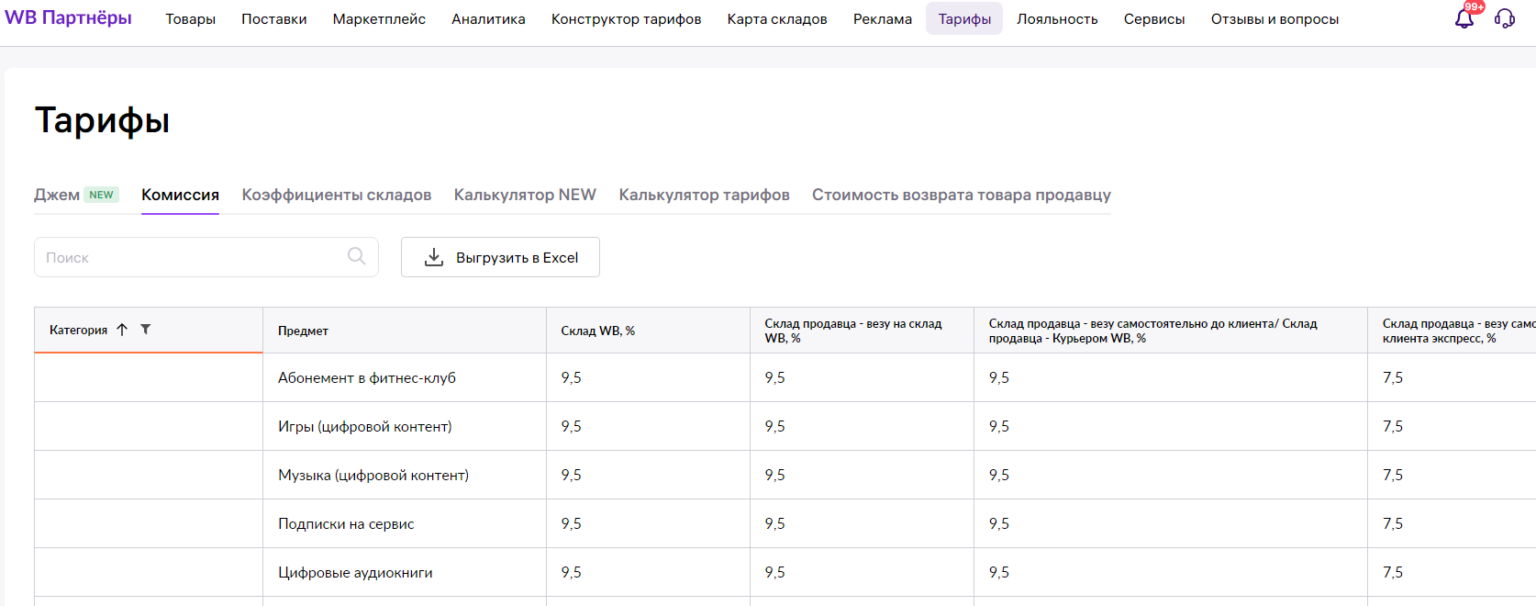This screenshot has height=606, width=1536.
Task: Sort by Category using arrow icon
Action: click(122, 330)
